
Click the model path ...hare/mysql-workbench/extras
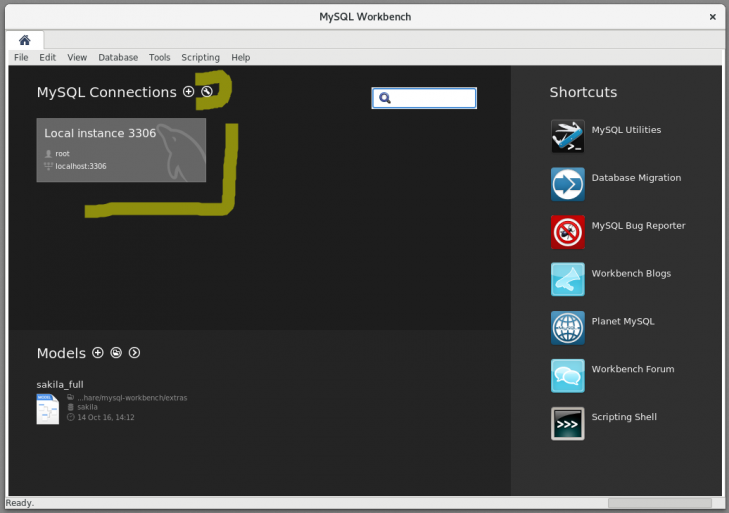[133, 398]
